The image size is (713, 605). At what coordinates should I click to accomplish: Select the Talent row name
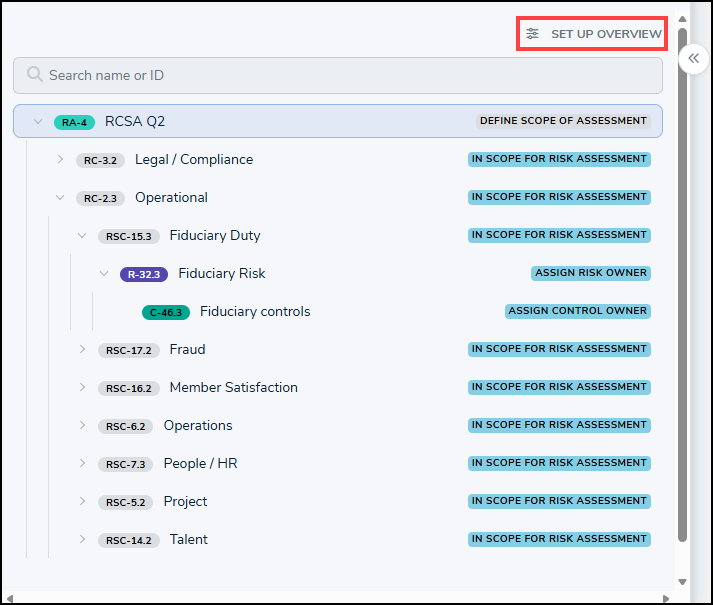[189, 539]
